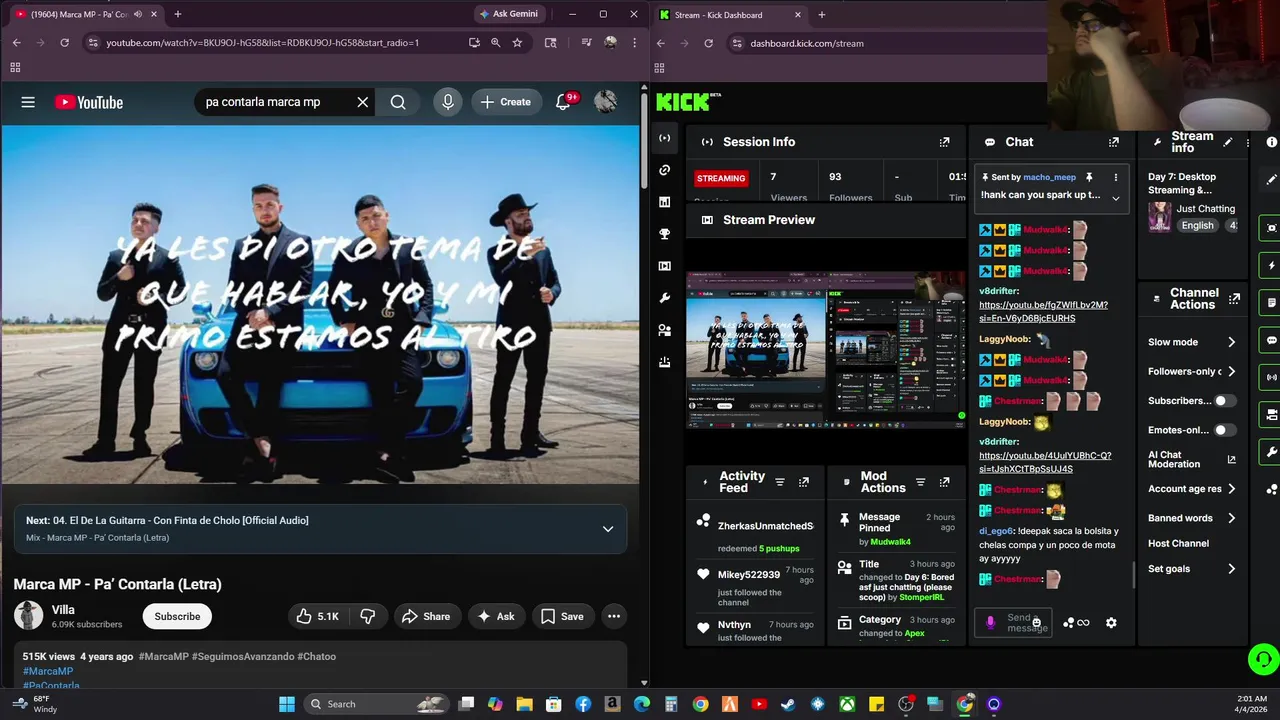Viewport: 1280px width, 720px height.
Task: Click Windows Start button
Action: tap(287, 704)
